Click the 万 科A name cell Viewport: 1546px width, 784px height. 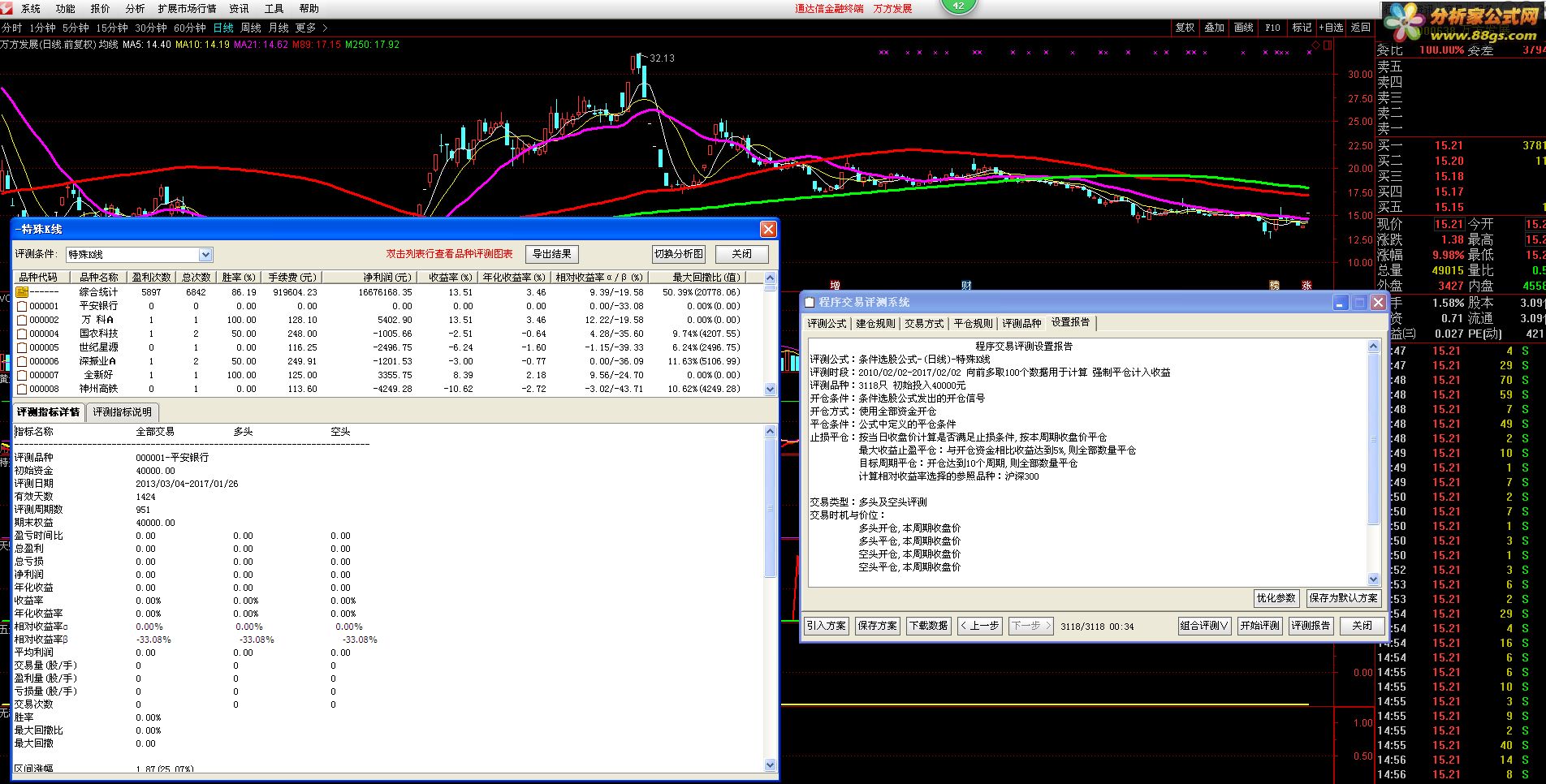coord(98,320)
